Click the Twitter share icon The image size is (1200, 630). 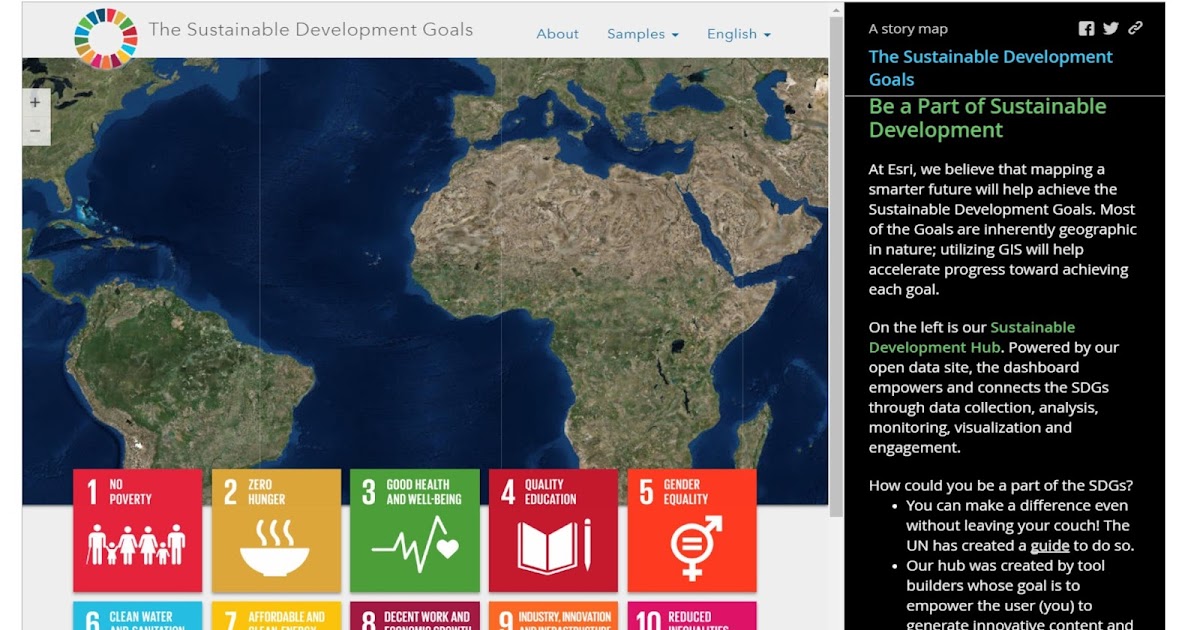point(1110,28)
